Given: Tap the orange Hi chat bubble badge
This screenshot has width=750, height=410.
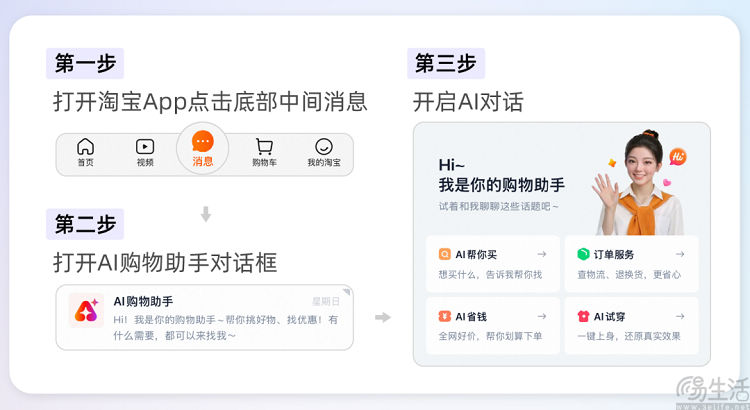Looking at the screenshot, I should coord(678,156).
